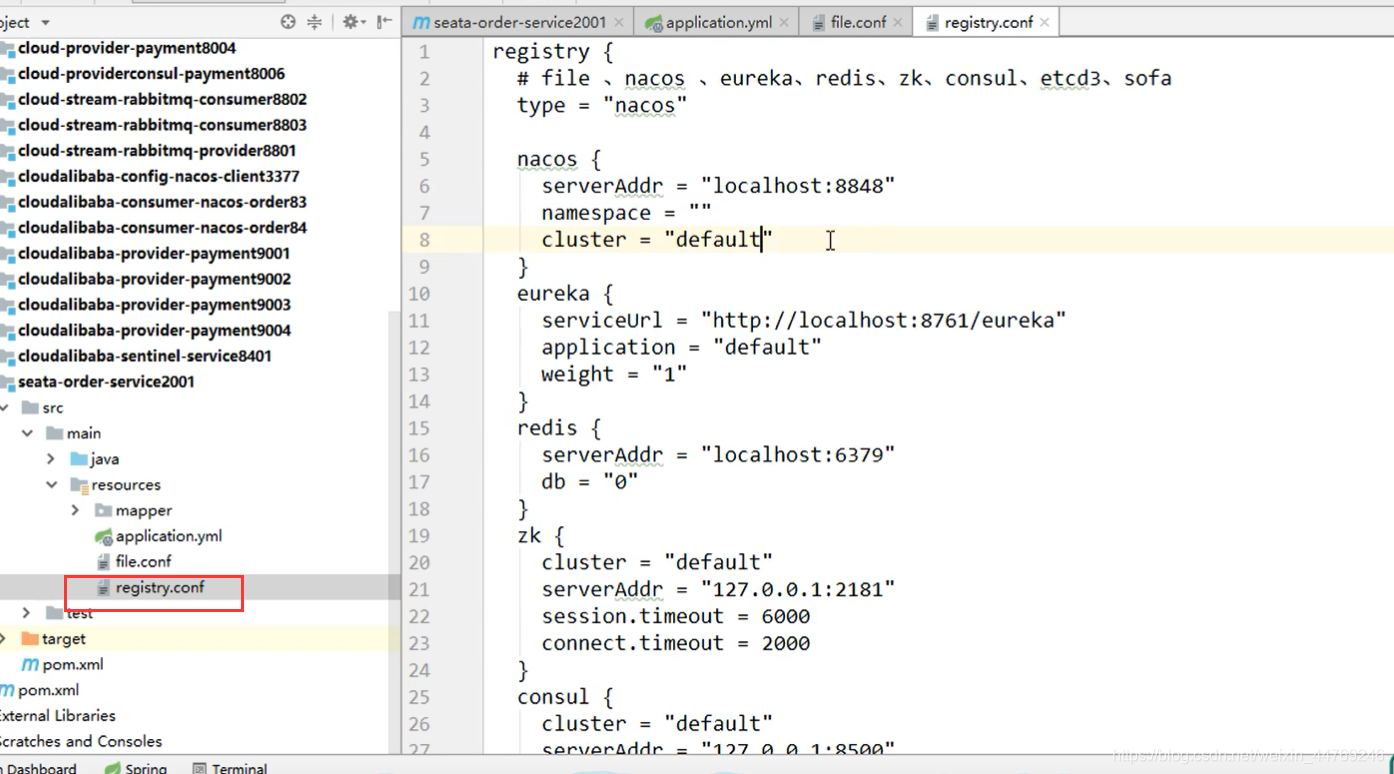Open file.conf in the project tree
This screenshot has width=1394, height=774.
143,562
